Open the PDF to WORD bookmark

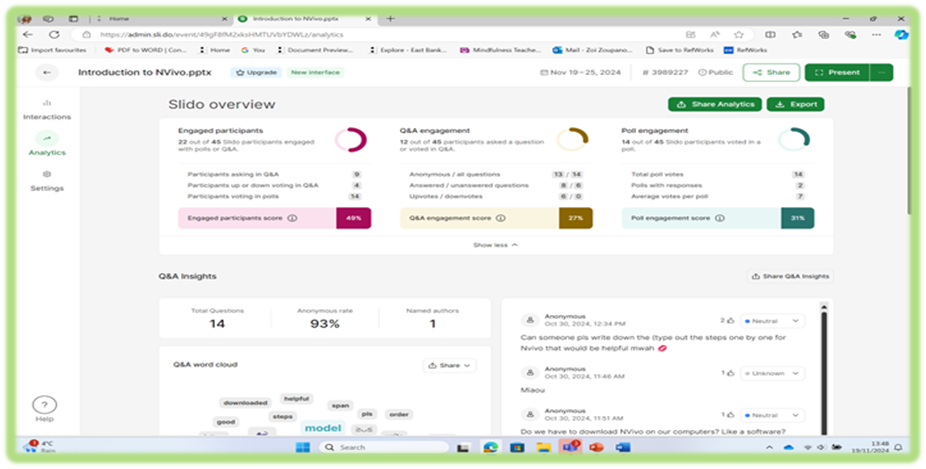click(x=145, y=50)
